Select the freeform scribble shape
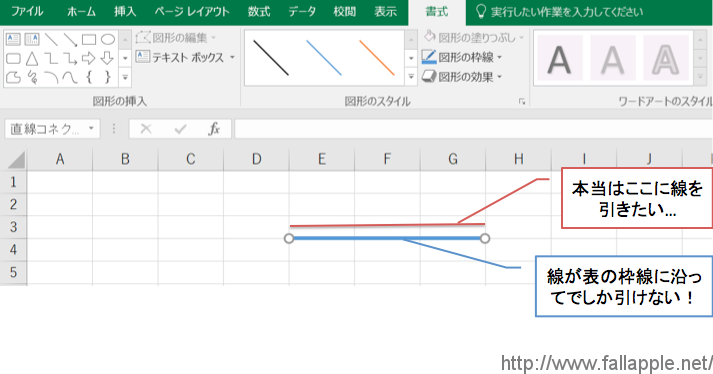The height and width of the screenshot is (374, 713). point(32,77)
